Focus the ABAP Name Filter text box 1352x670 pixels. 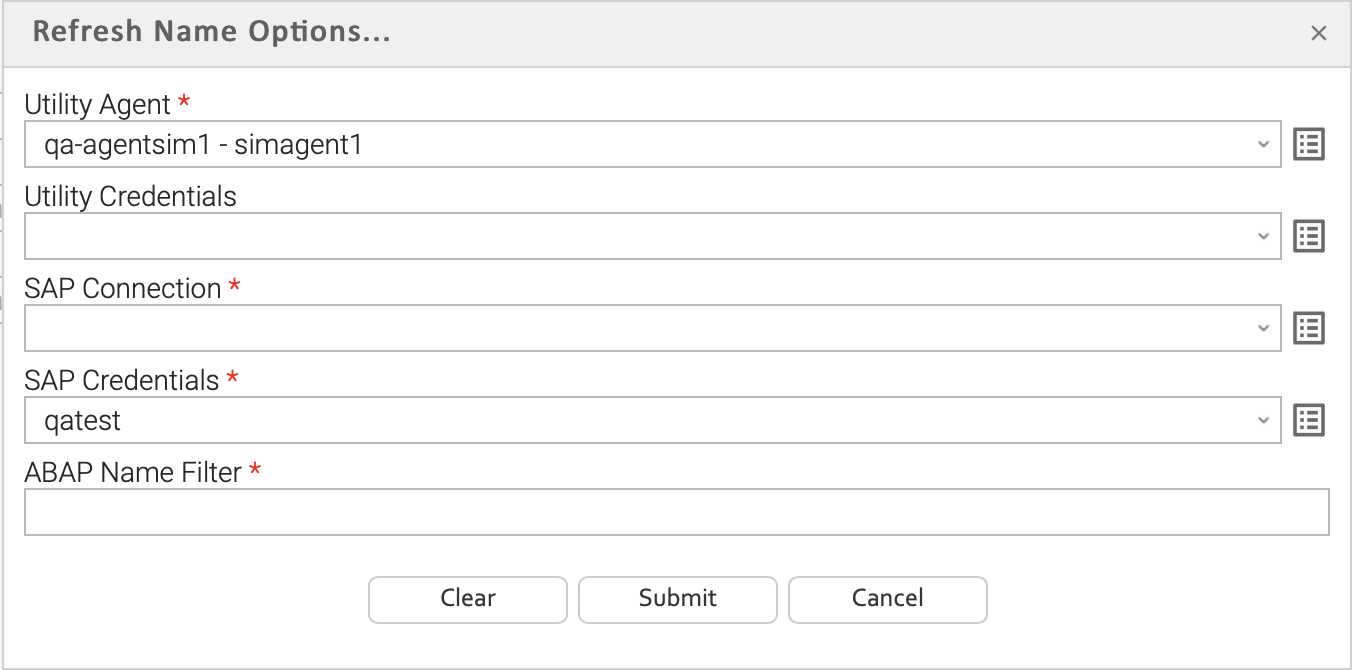coord(676,512)
